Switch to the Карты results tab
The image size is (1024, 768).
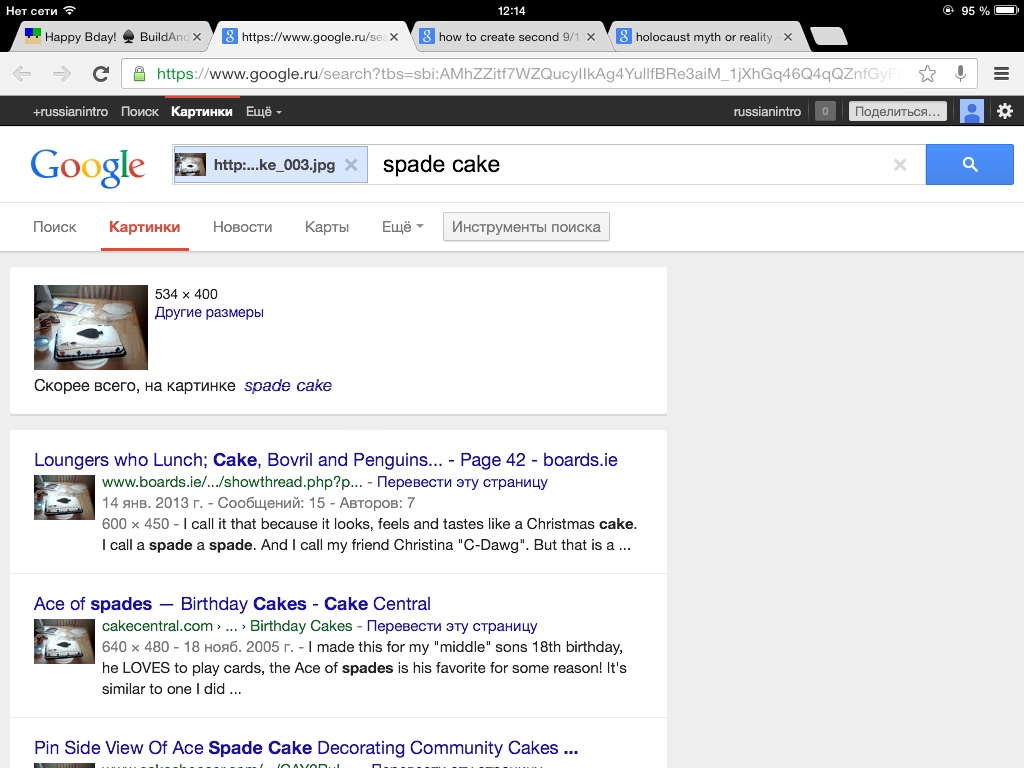click(x=327, y=227)
